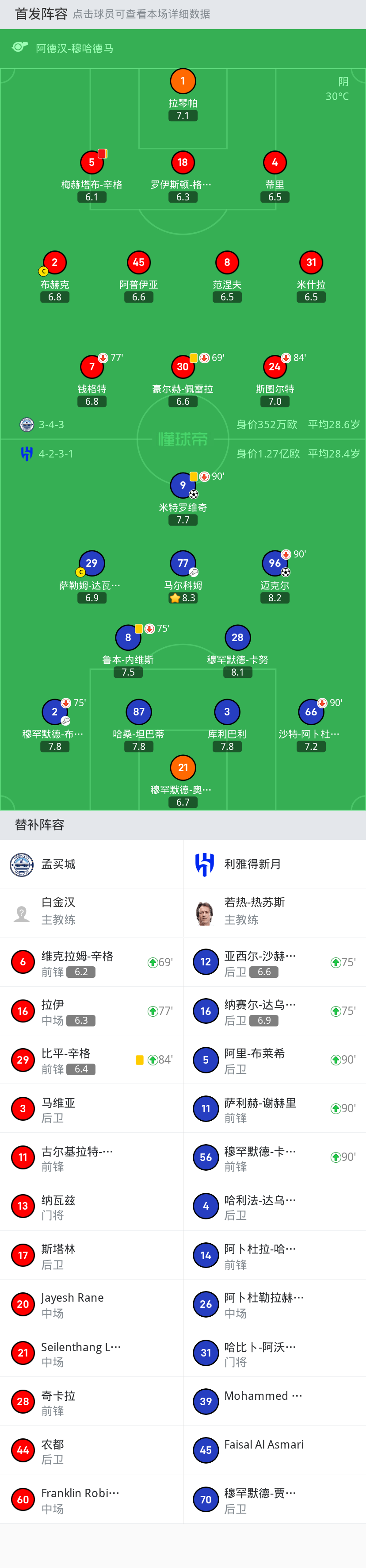Open substitute 维克拉姆-辛格 row
The height and width of the screenshot is (1568, 366).
tap(91, 962)
